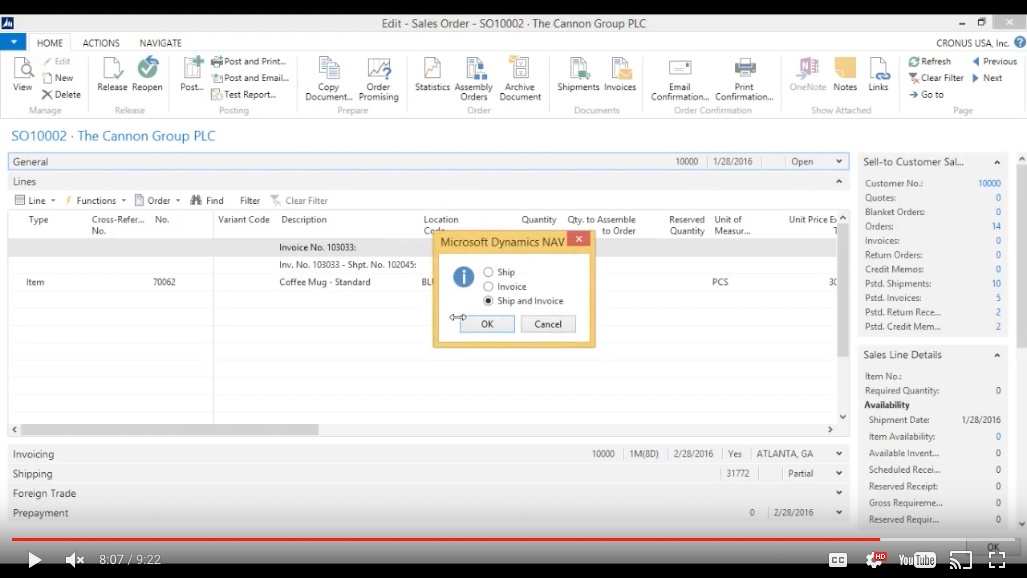This screenshot has width=1027, height=578.
Task: Click Print Confirmation
Action: tap(744, 79)
